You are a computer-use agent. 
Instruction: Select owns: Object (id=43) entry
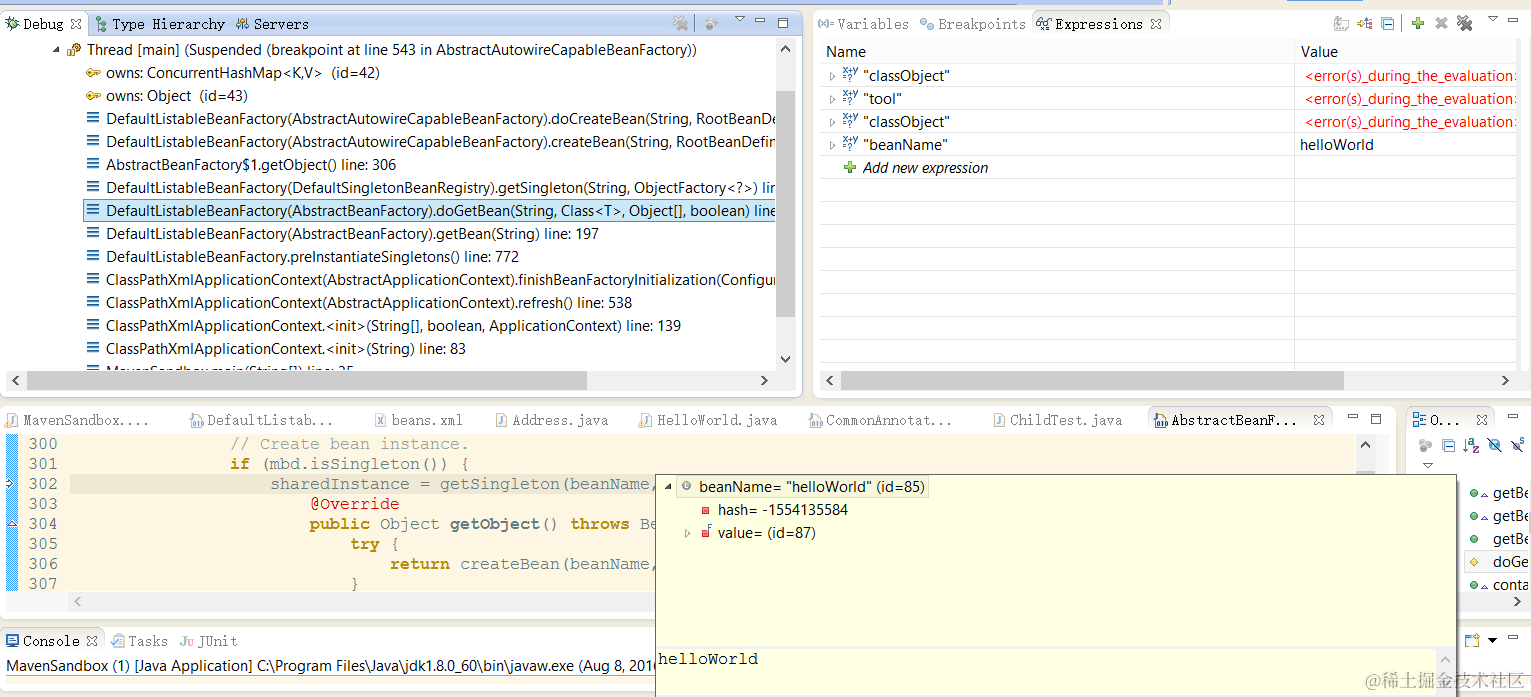(x=166, y=96)
